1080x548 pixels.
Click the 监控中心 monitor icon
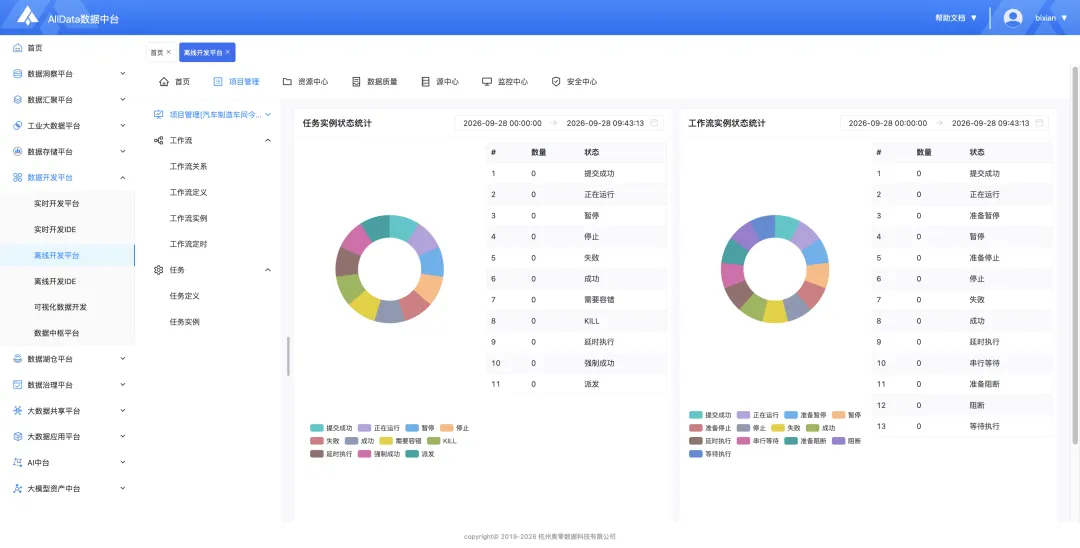[487, 81]
